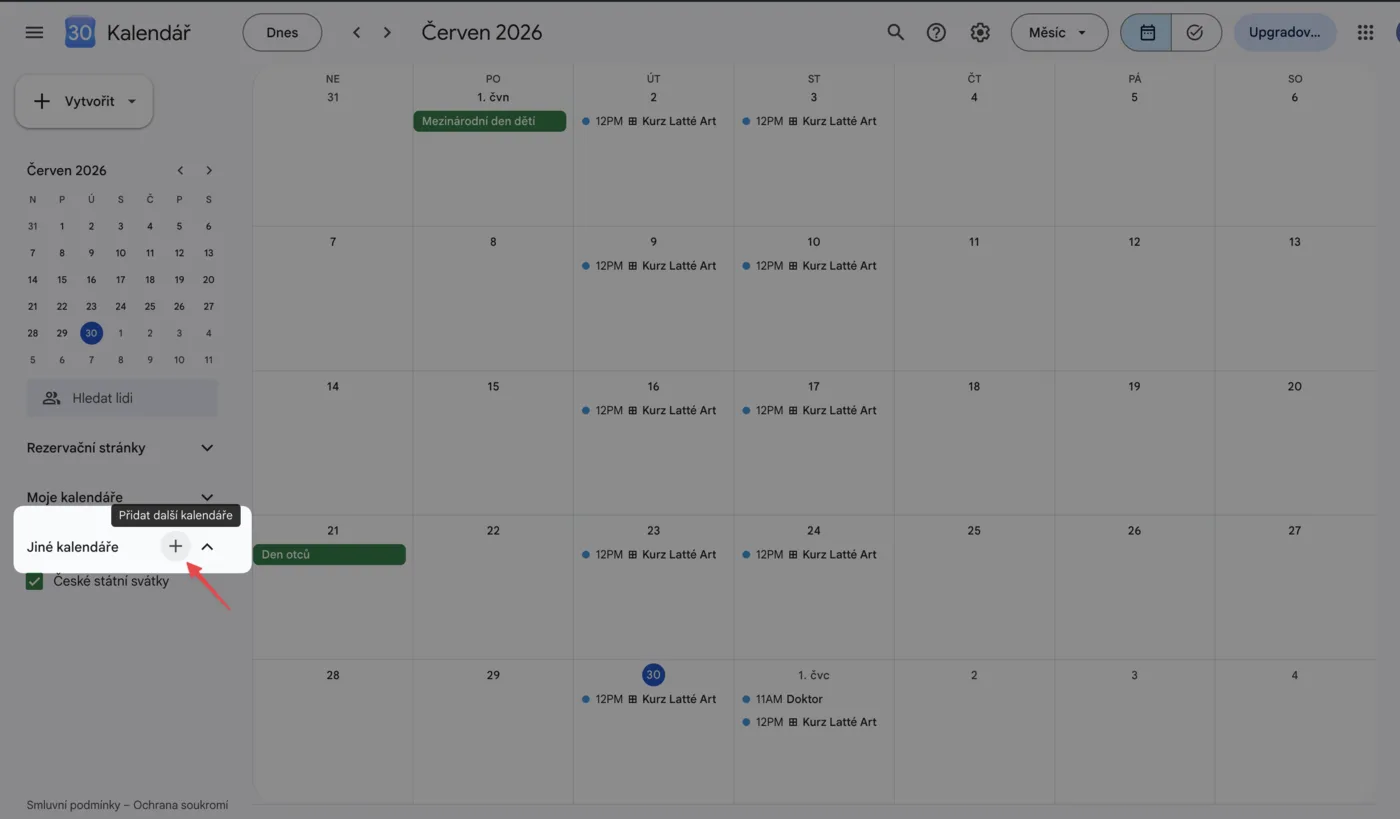Open the main hamburger menu
This screenshot has height=819, width=1400.
tap(34, 32)
